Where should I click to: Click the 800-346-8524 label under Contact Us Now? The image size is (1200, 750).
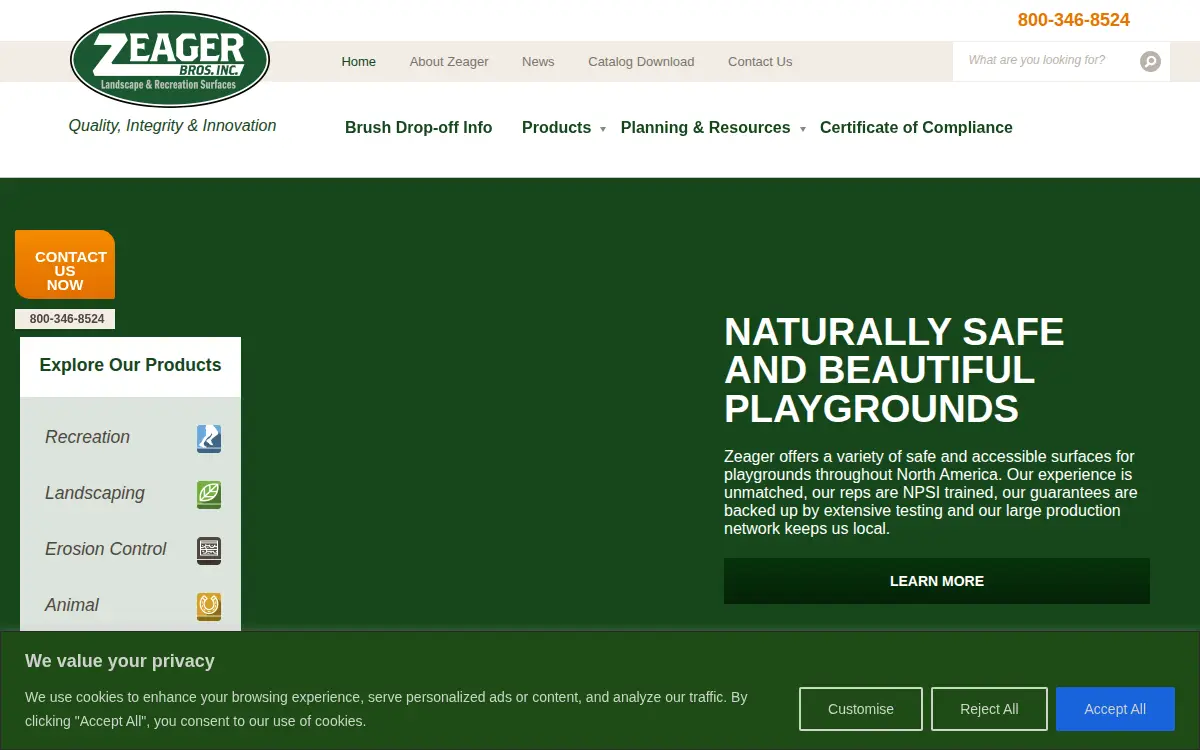[x=66, y=319]
